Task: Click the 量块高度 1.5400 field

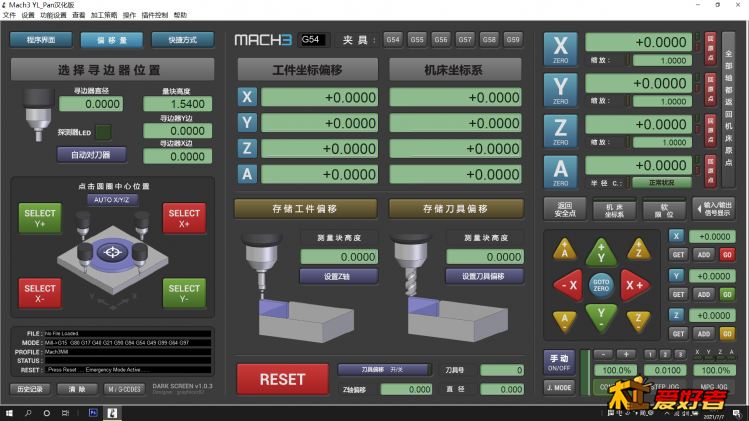Action: [x=177, y=104]
